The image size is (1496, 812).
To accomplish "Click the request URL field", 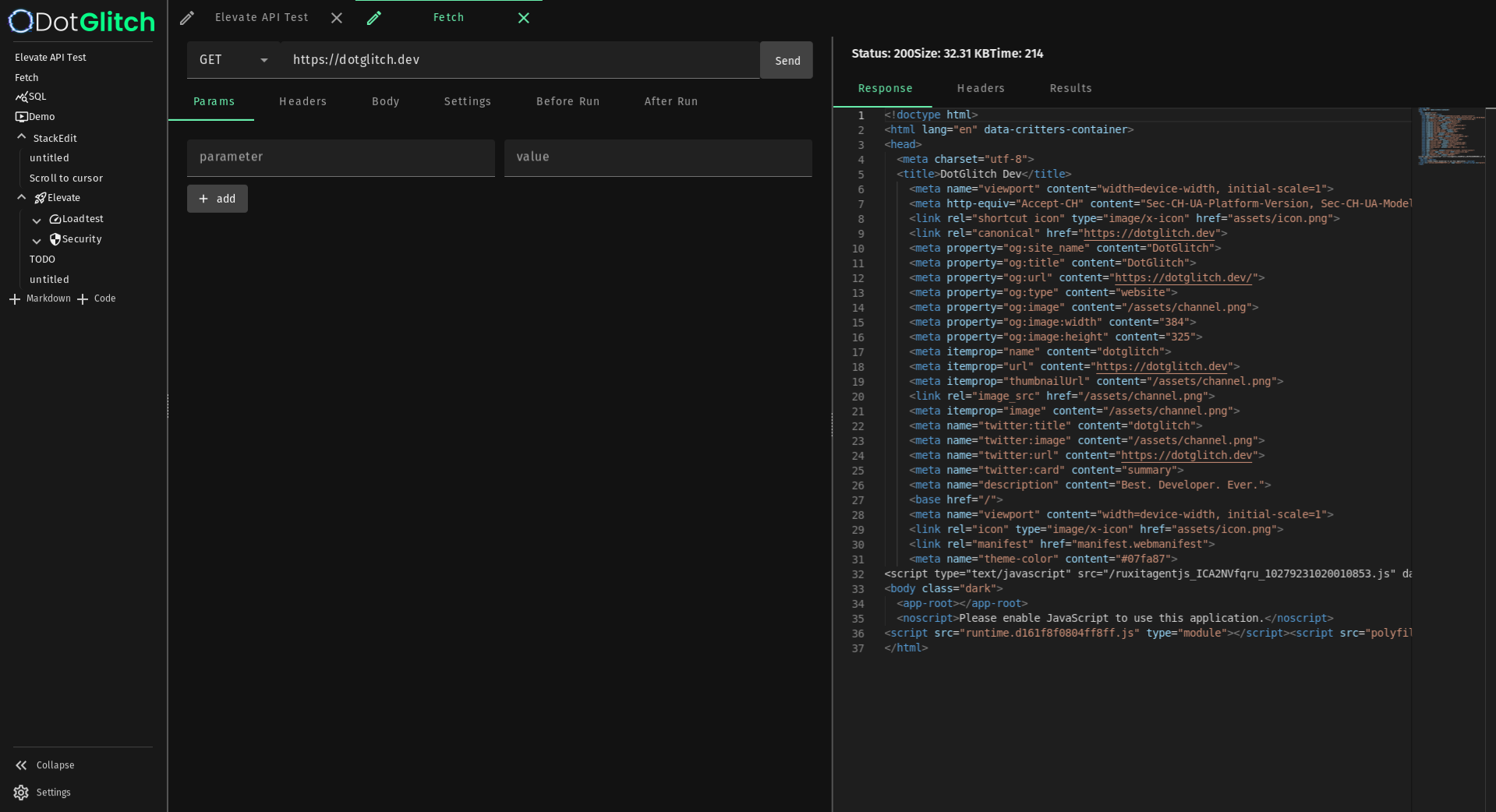I will pos(520,60).
